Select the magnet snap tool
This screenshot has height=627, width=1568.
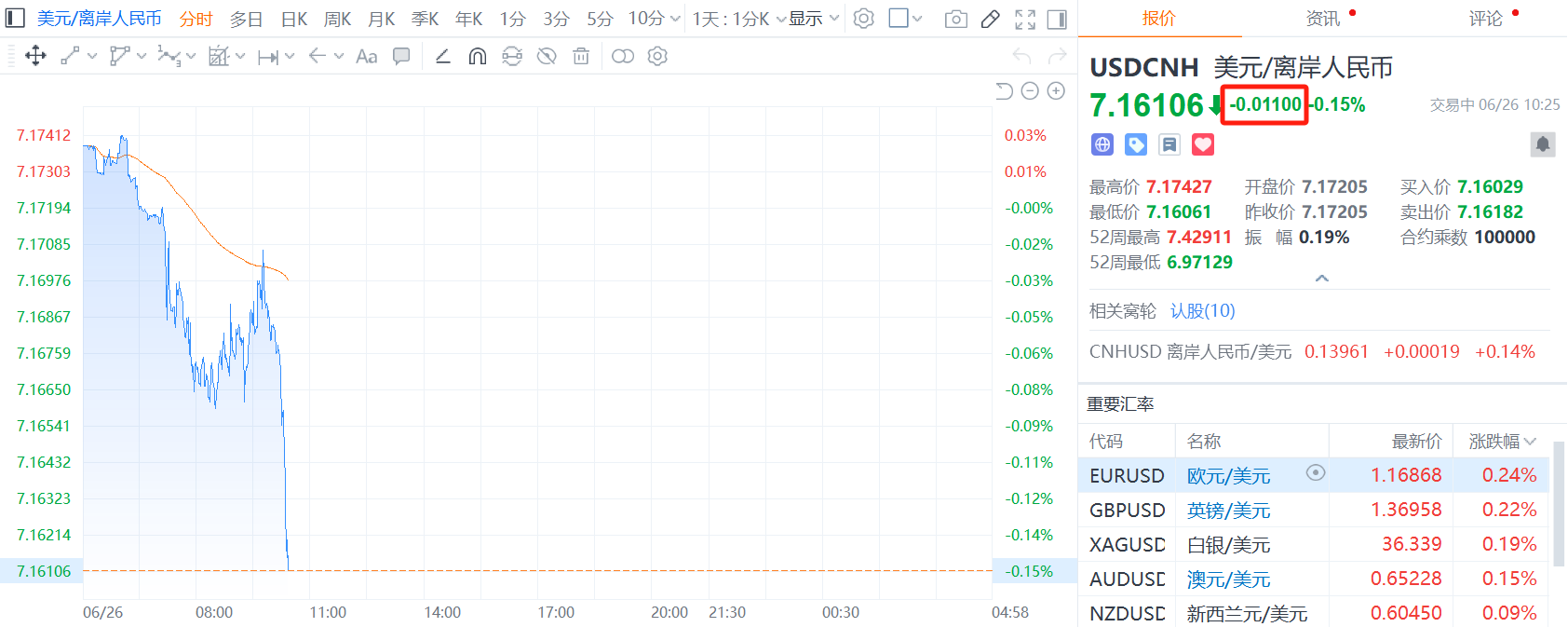[x=478, y=56]
